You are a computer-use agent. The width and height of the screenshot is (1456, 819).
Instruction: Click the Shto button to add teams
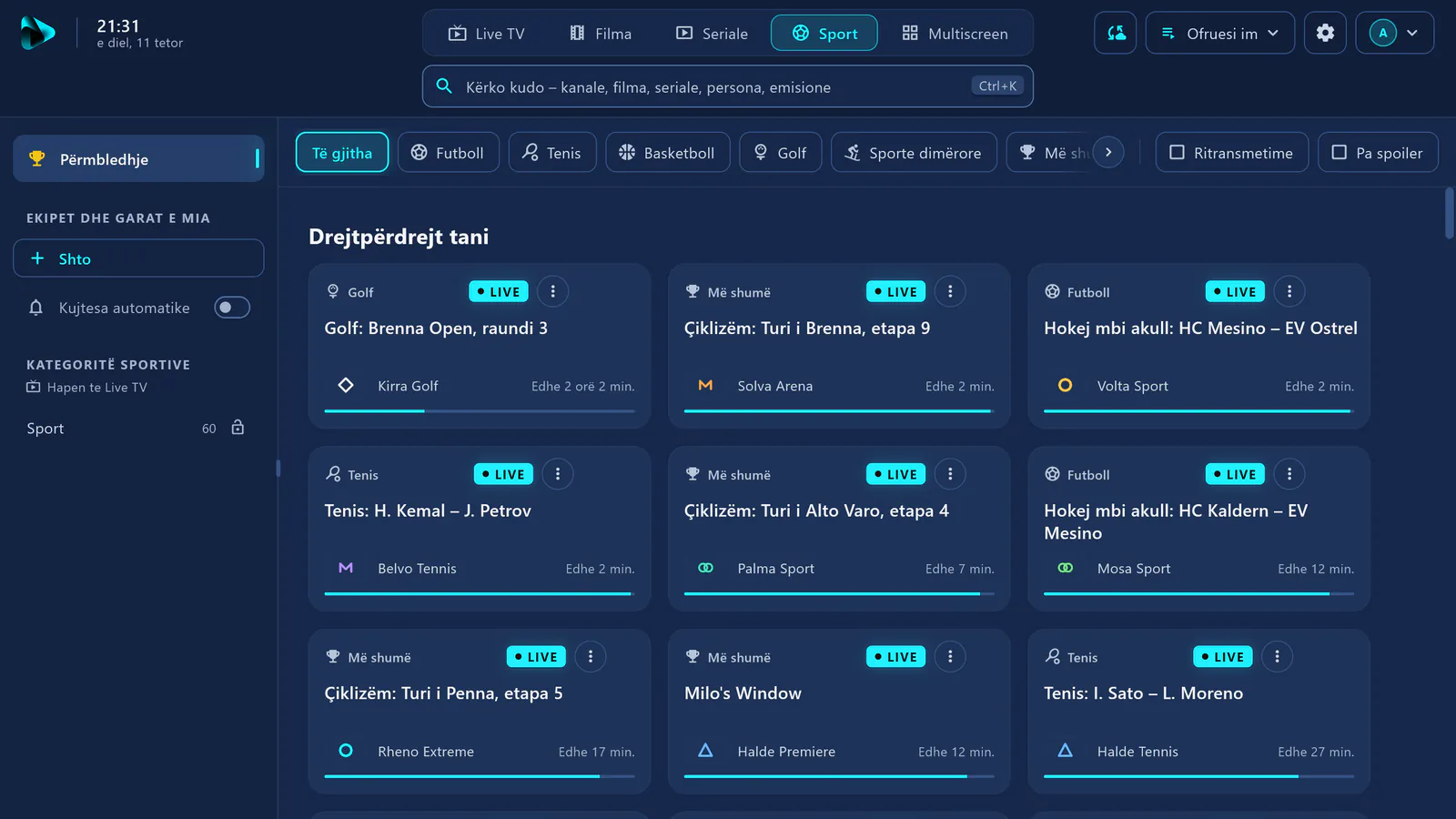pyautogui.click(x=138, y=258)
